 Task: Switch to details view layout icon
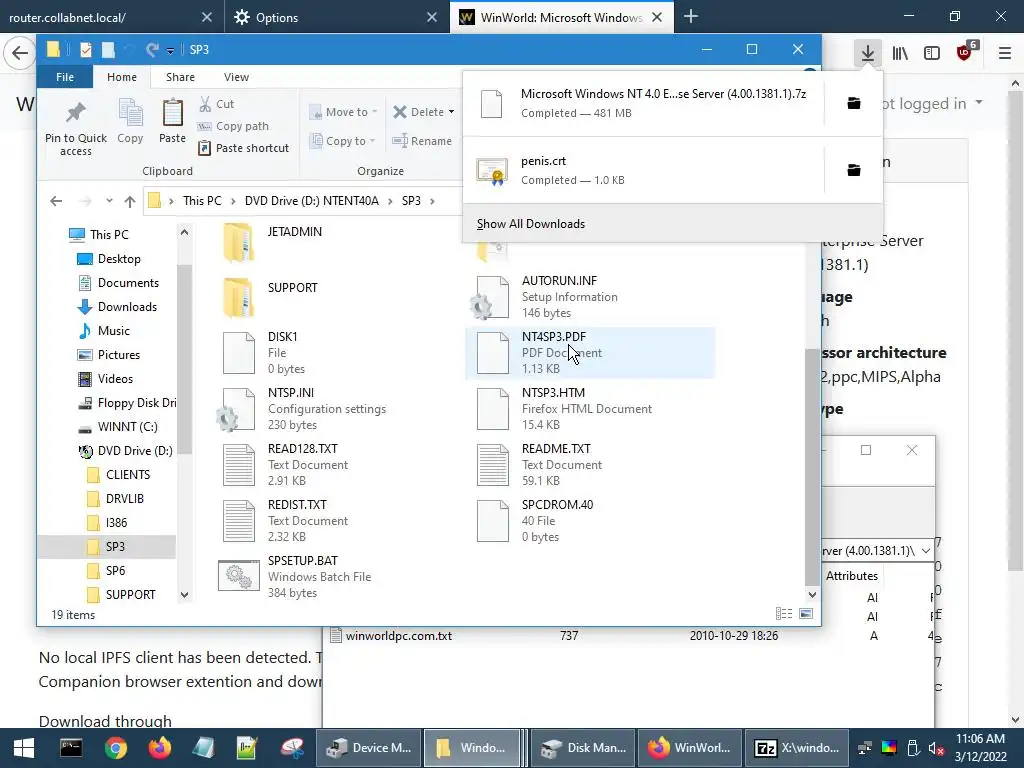[784, 614]
